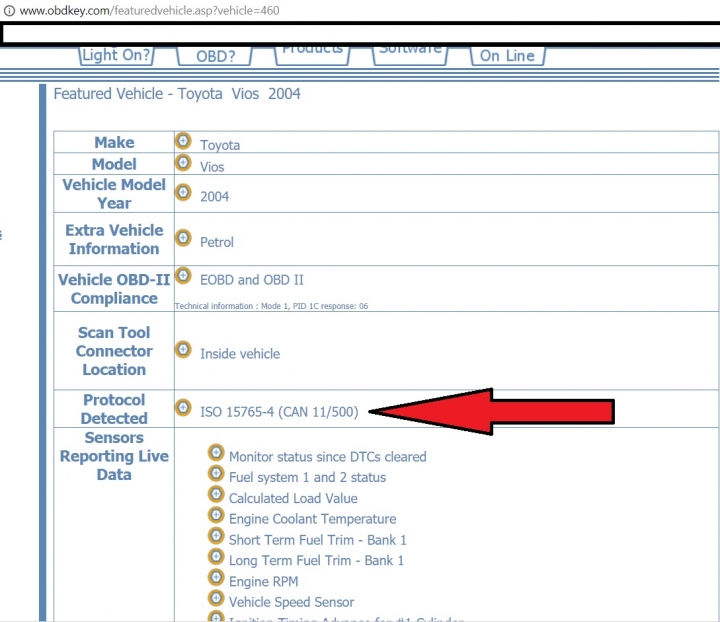The width and height of the screenshot is (720, 622).
Task: Open the Products navigation tab
Action: tap(312, 56)
